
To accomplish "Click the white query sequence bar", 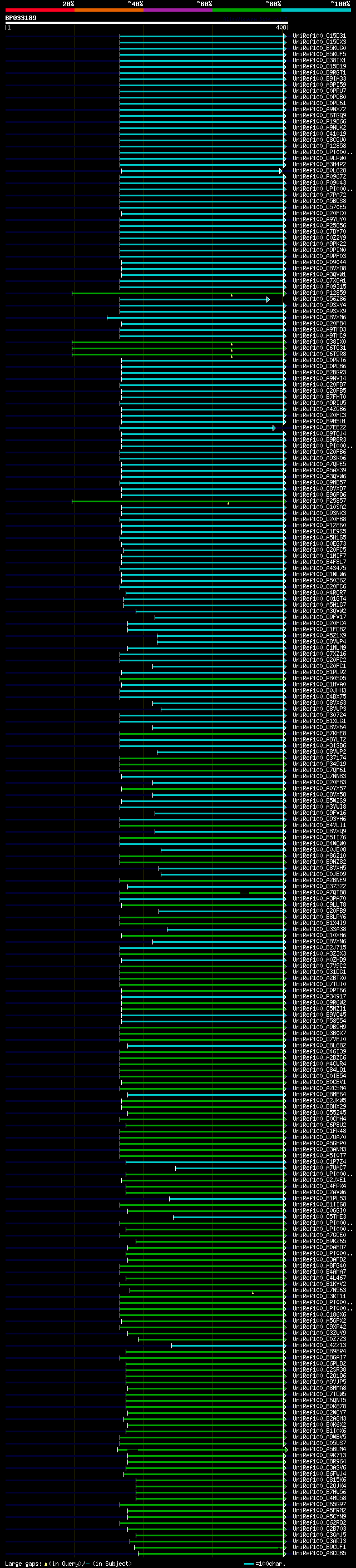I will [x=147, y=22].
